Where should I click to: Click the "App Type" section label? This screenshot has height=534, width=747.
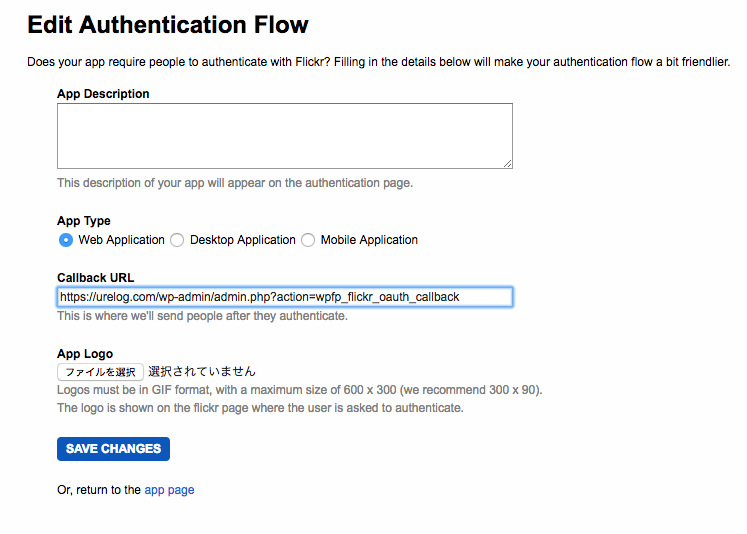[83, 221]
